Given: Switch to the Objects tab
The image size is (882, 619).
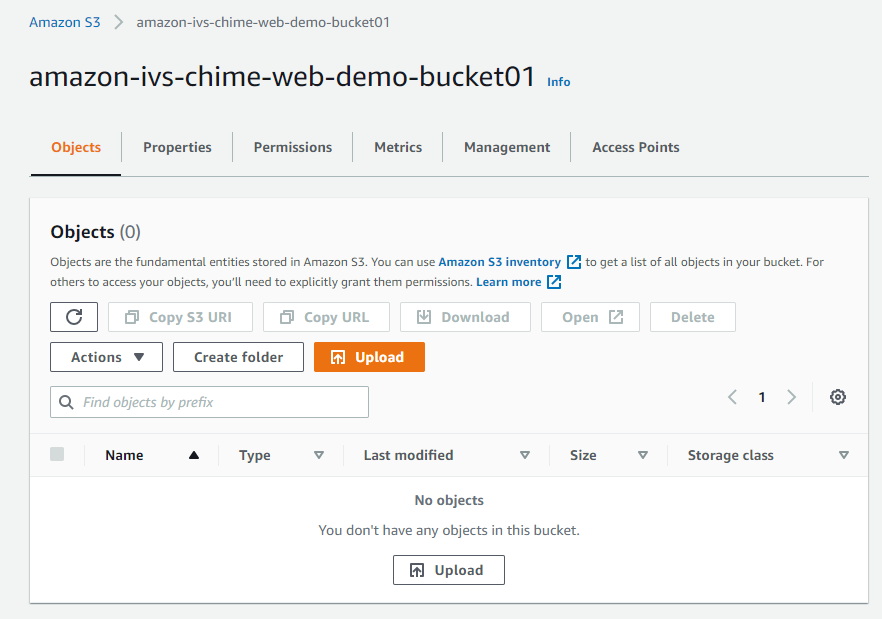Looking at the screenshot, I should pos(76,147).
